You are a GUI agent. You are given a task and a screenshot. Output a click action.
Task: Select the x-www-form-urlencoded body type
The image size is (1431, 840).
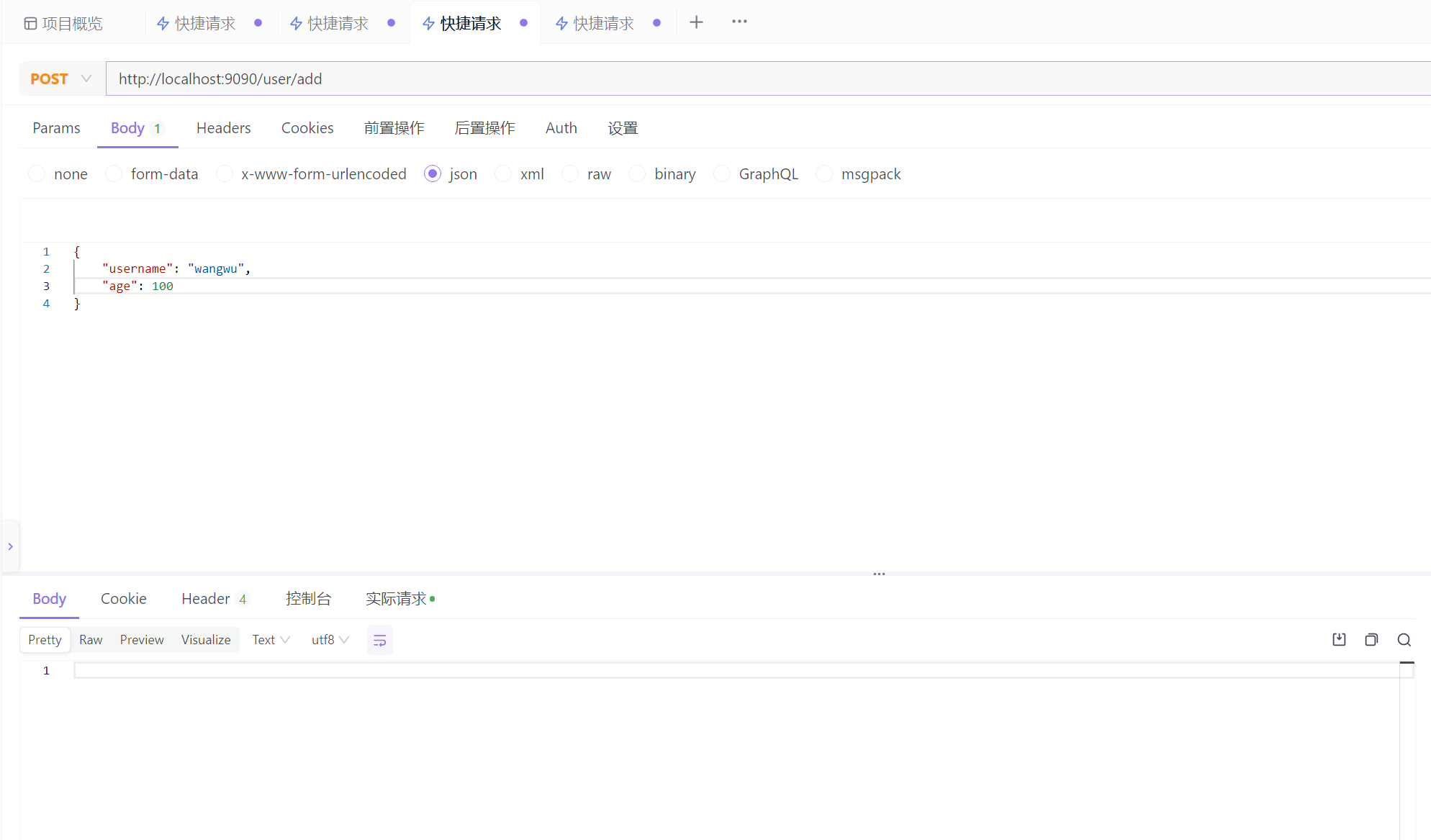click(x=312, y=174)
